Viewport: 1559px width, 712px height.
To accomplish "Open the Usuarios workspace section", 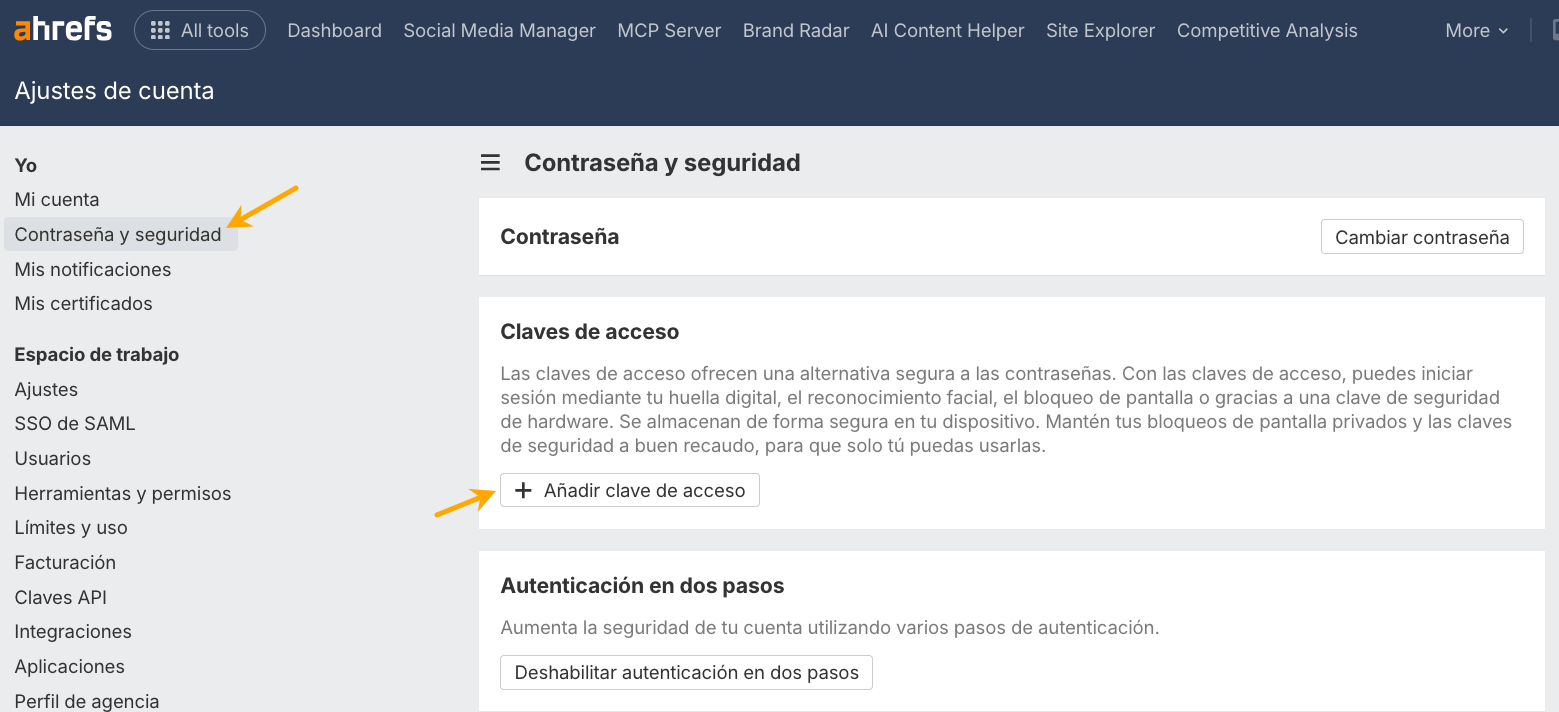I will click(x=52, y=458).
